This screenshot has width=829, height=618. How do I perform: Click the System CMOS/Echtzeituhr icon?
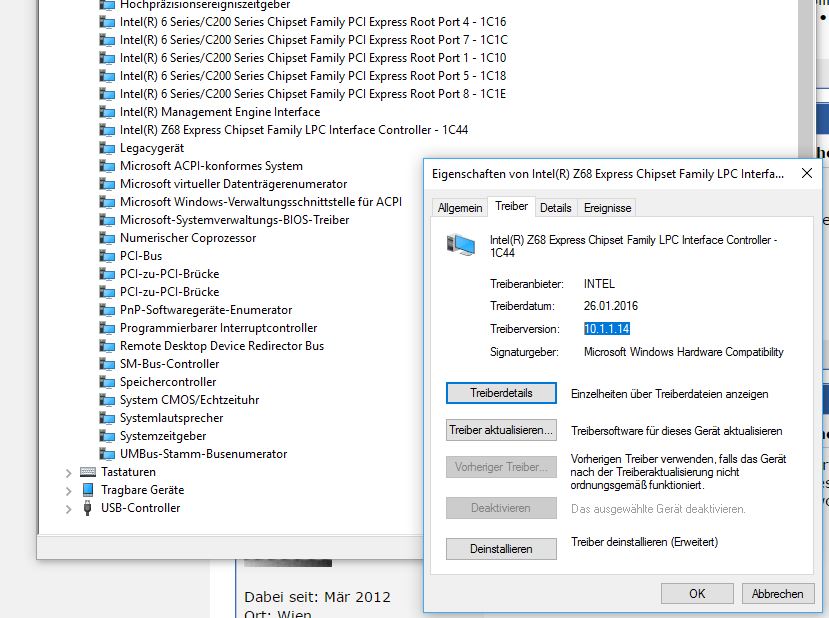click(x=107, y=400)
